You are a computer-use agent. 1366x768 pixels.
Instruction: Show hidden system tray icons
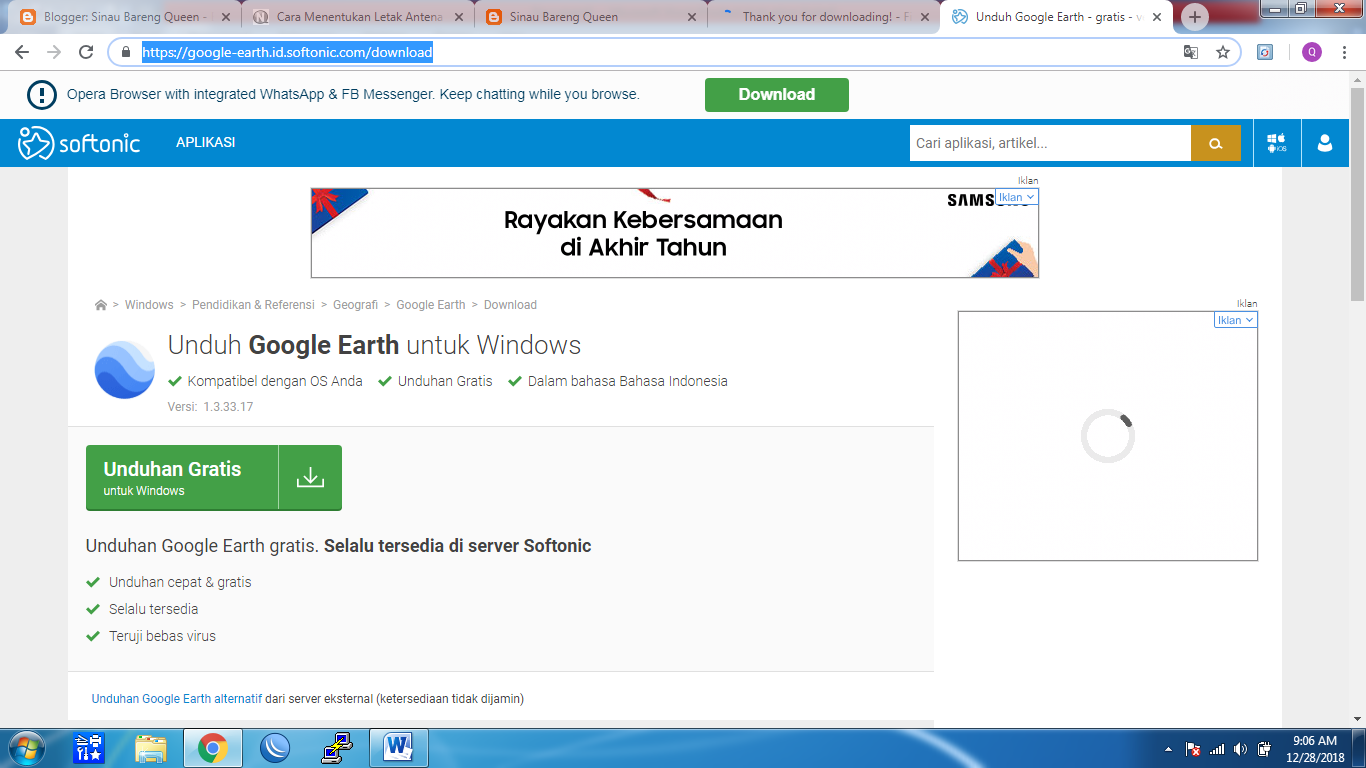click(1168, 749)
